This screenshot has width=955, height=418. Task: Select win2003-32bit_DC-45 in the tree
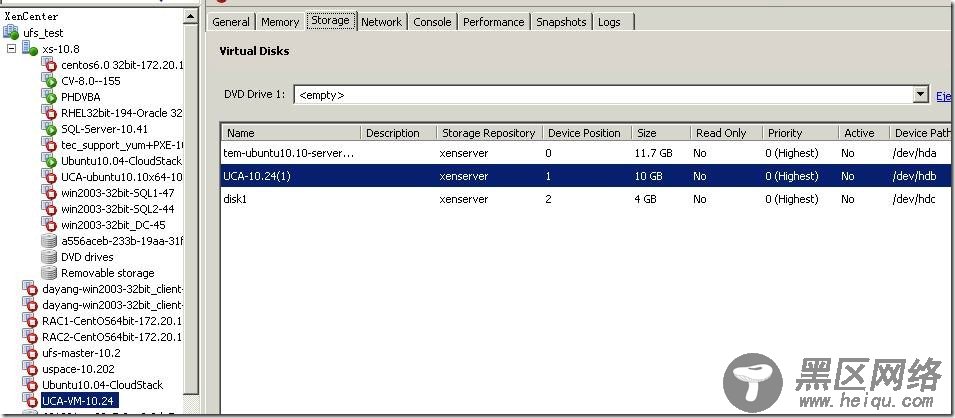(113, 224)
